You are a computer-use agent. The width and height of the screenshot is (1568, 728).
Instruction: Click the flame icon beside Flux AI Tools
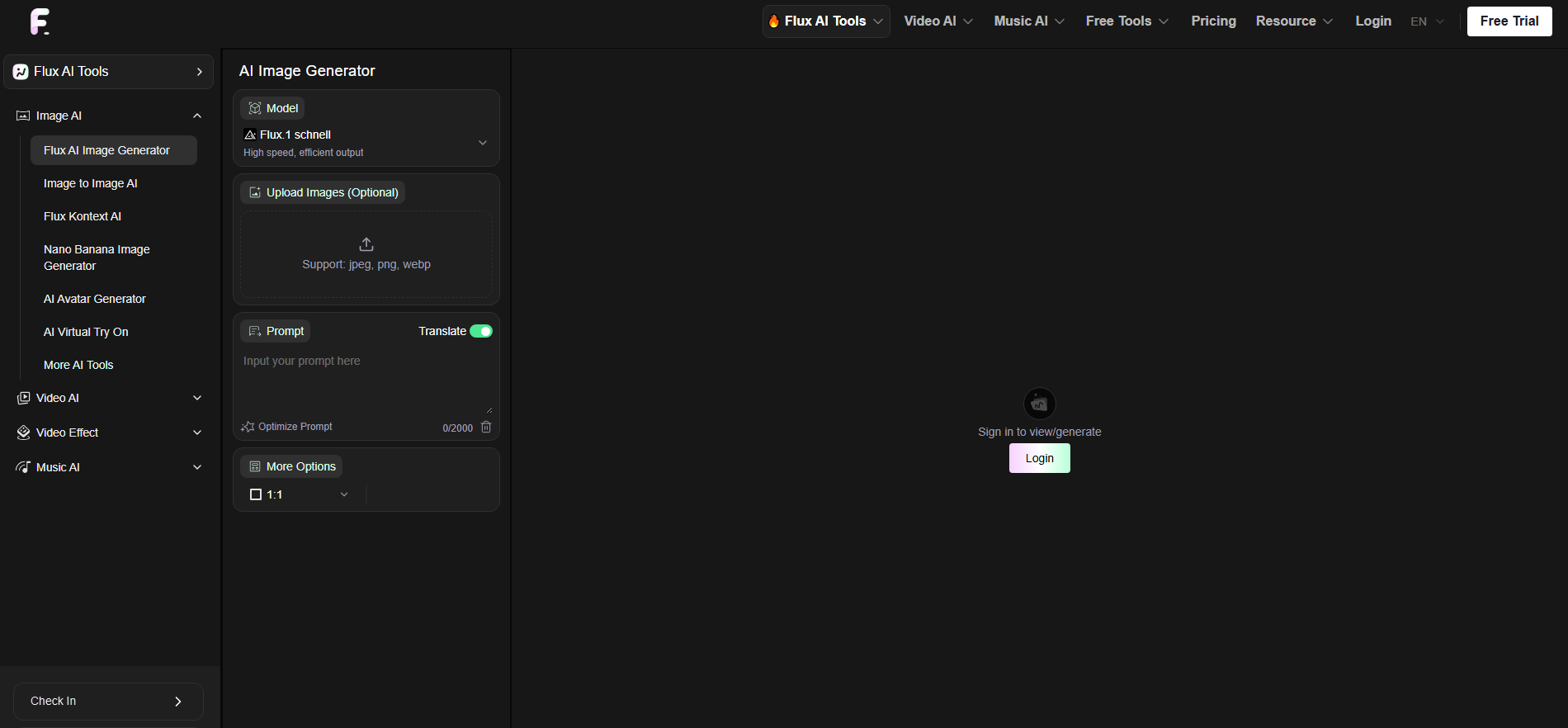774,21
